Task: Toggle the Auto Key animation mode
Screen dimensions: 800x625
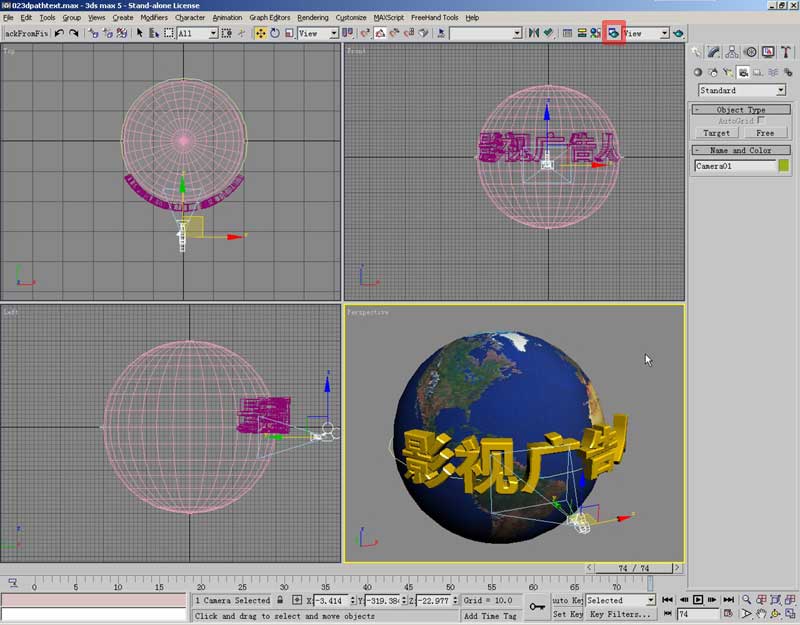Action: pos(567,600)
